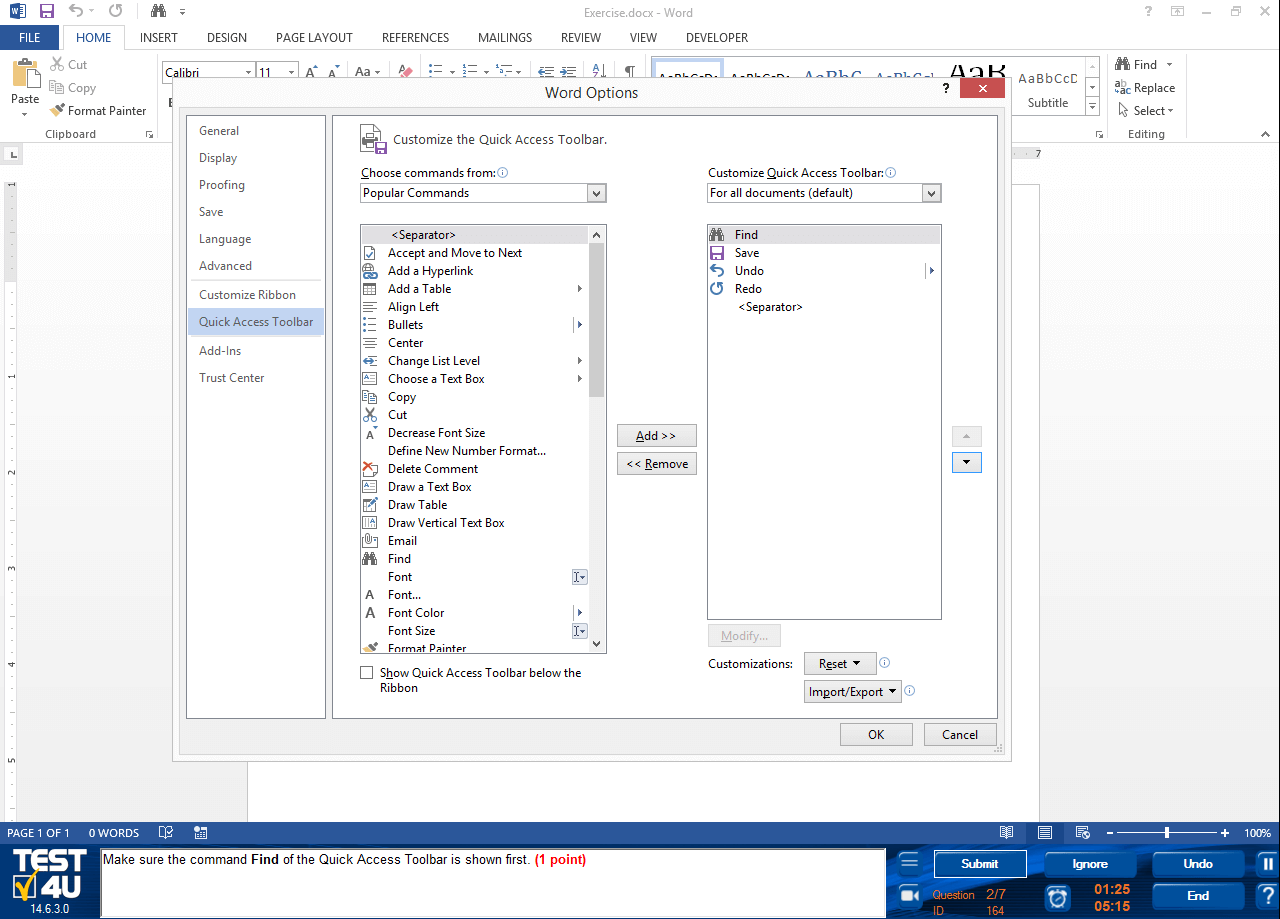Click the Save icon in the title bar toolbar
This screenshot has width=1280, height=919.
pyautogui.click(x=47, y=12)
